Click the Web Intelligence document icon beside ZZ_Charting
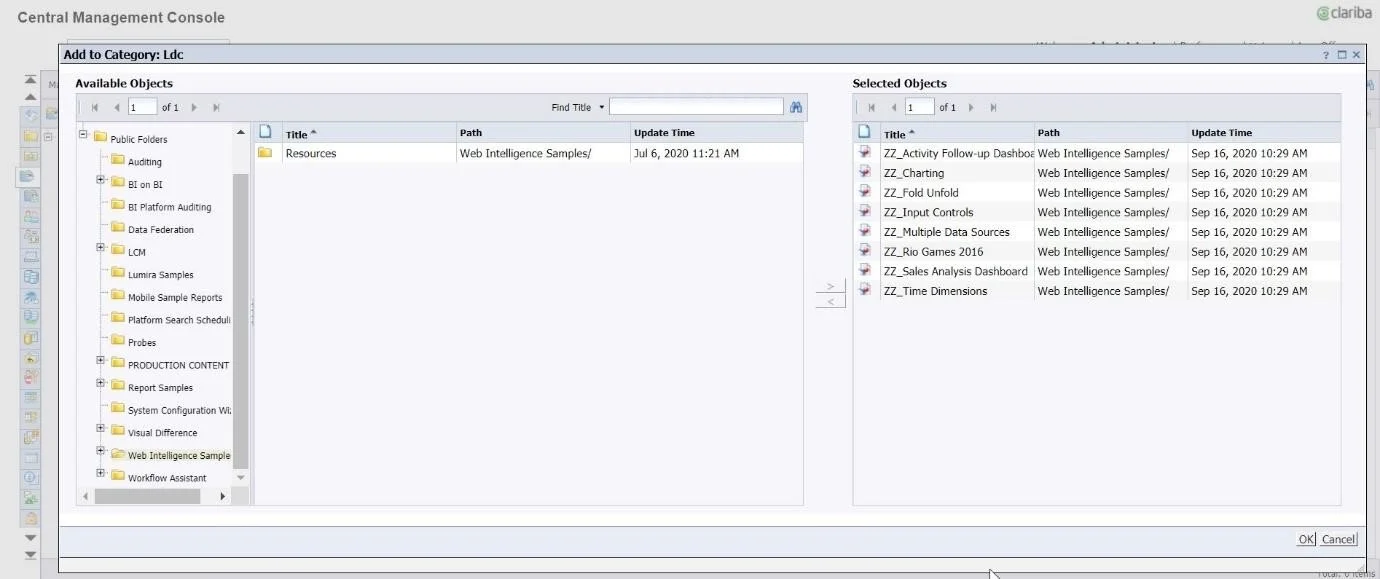This screenshot has height=579, width=1380. point(866,172)
